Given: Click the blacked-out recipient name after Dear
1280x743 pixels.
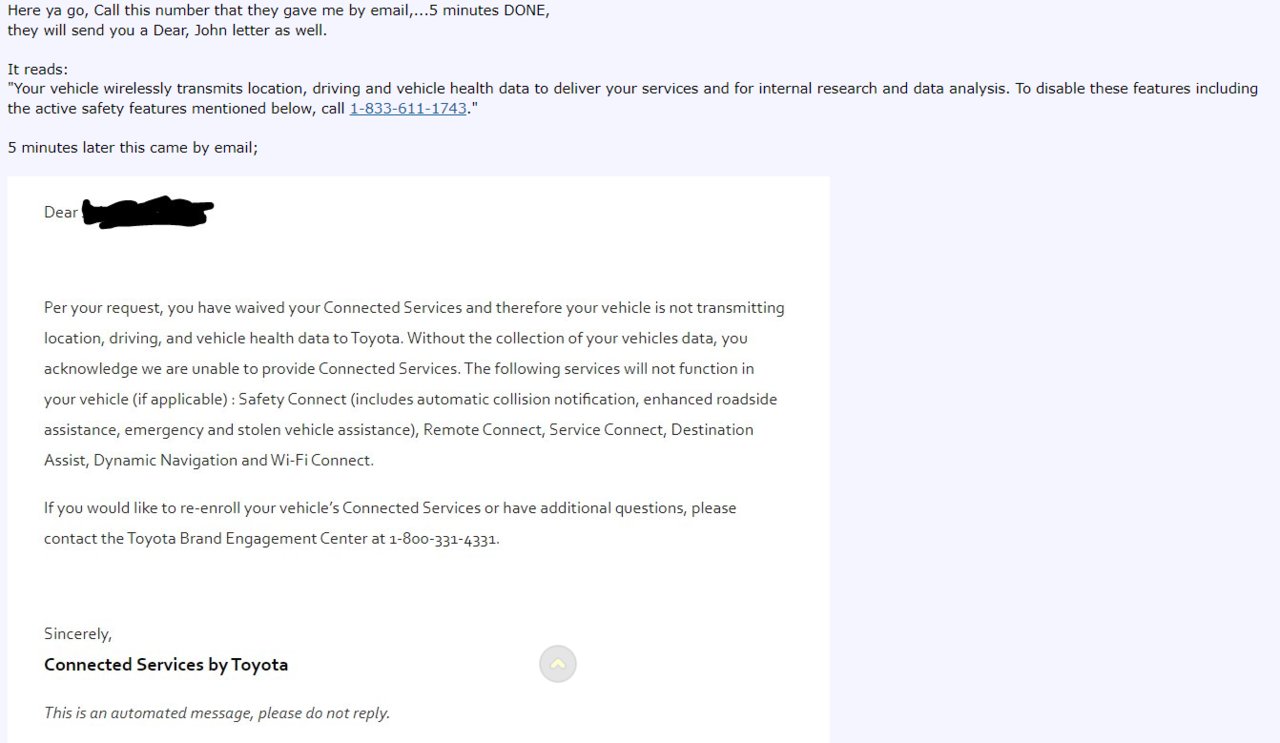Looking at the screenshot, I should click(x=148, y=212).
